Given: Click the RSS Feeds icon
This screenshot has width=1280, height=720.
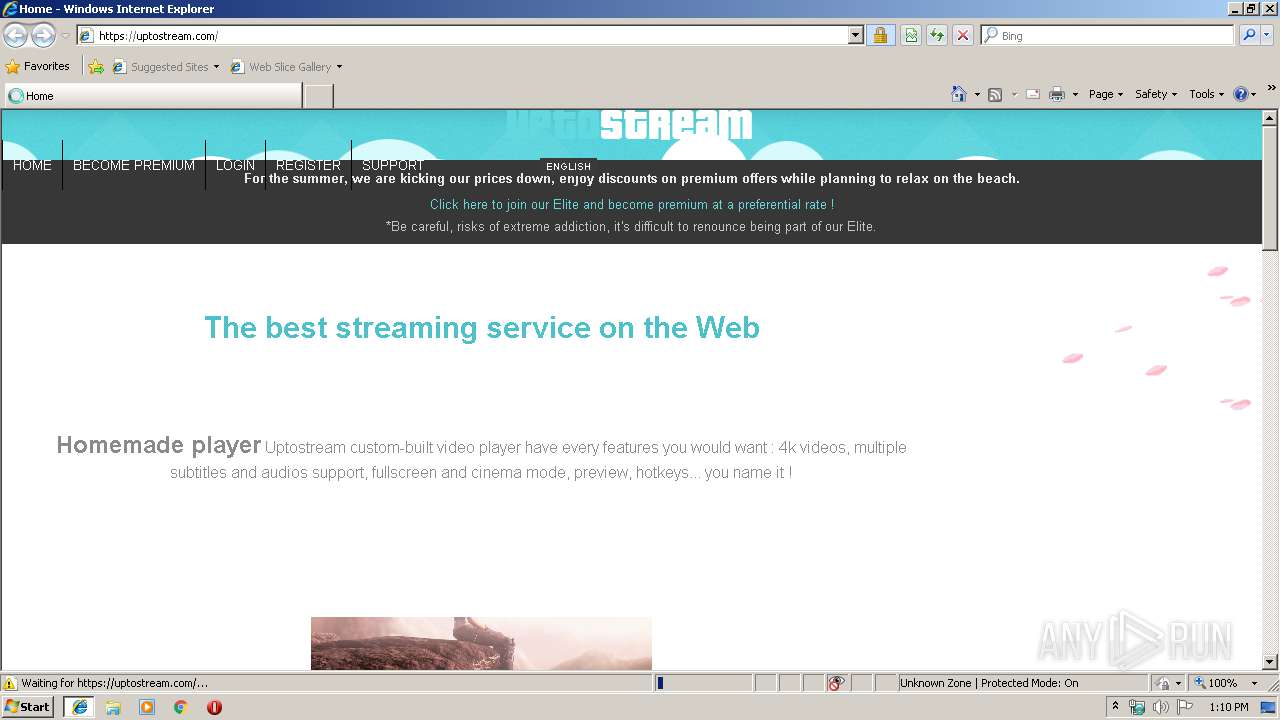Looking at the screenshot, I should coord(995,94).
